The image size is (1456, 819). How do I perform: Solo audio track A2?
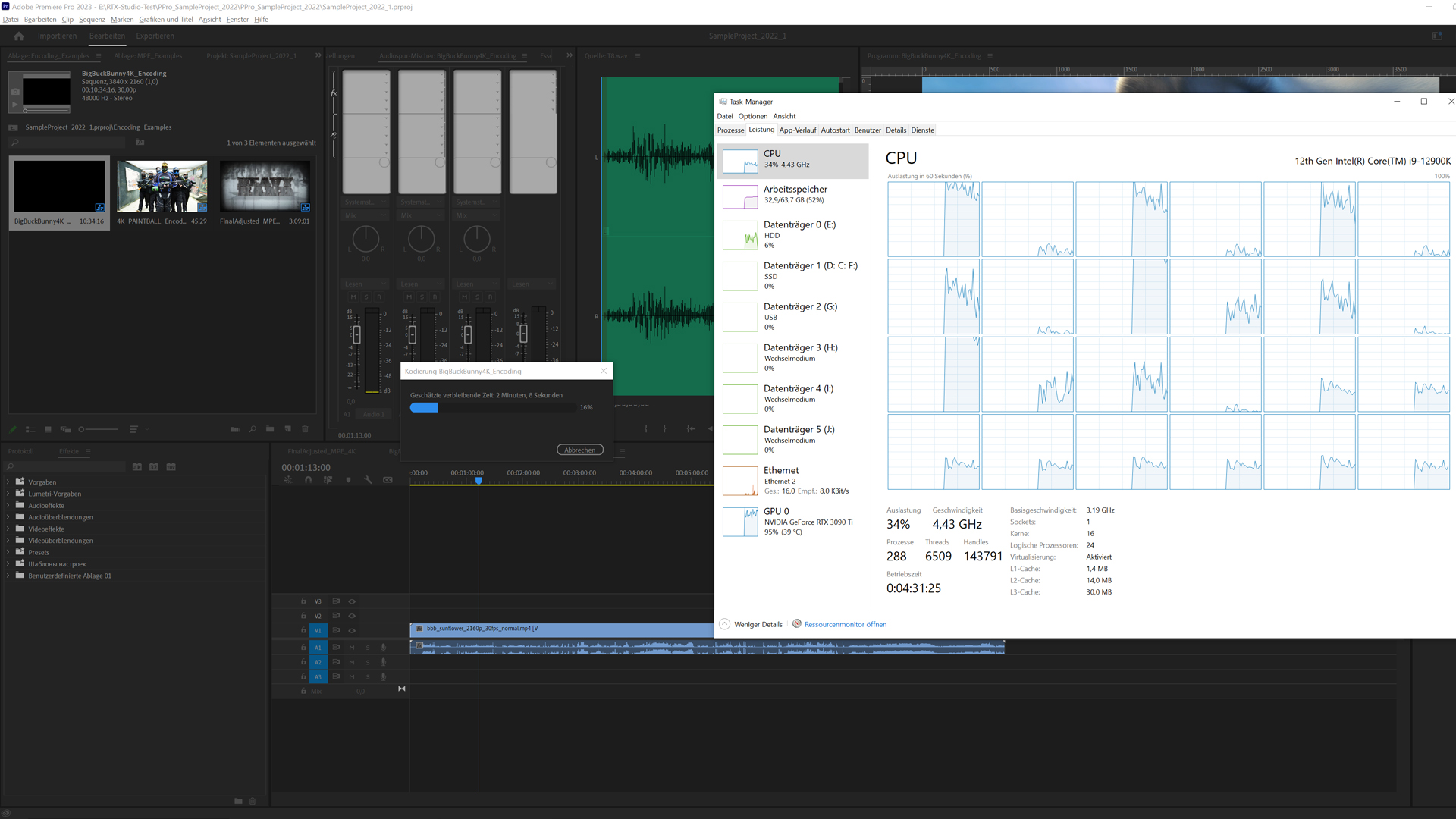click(368, 662)
